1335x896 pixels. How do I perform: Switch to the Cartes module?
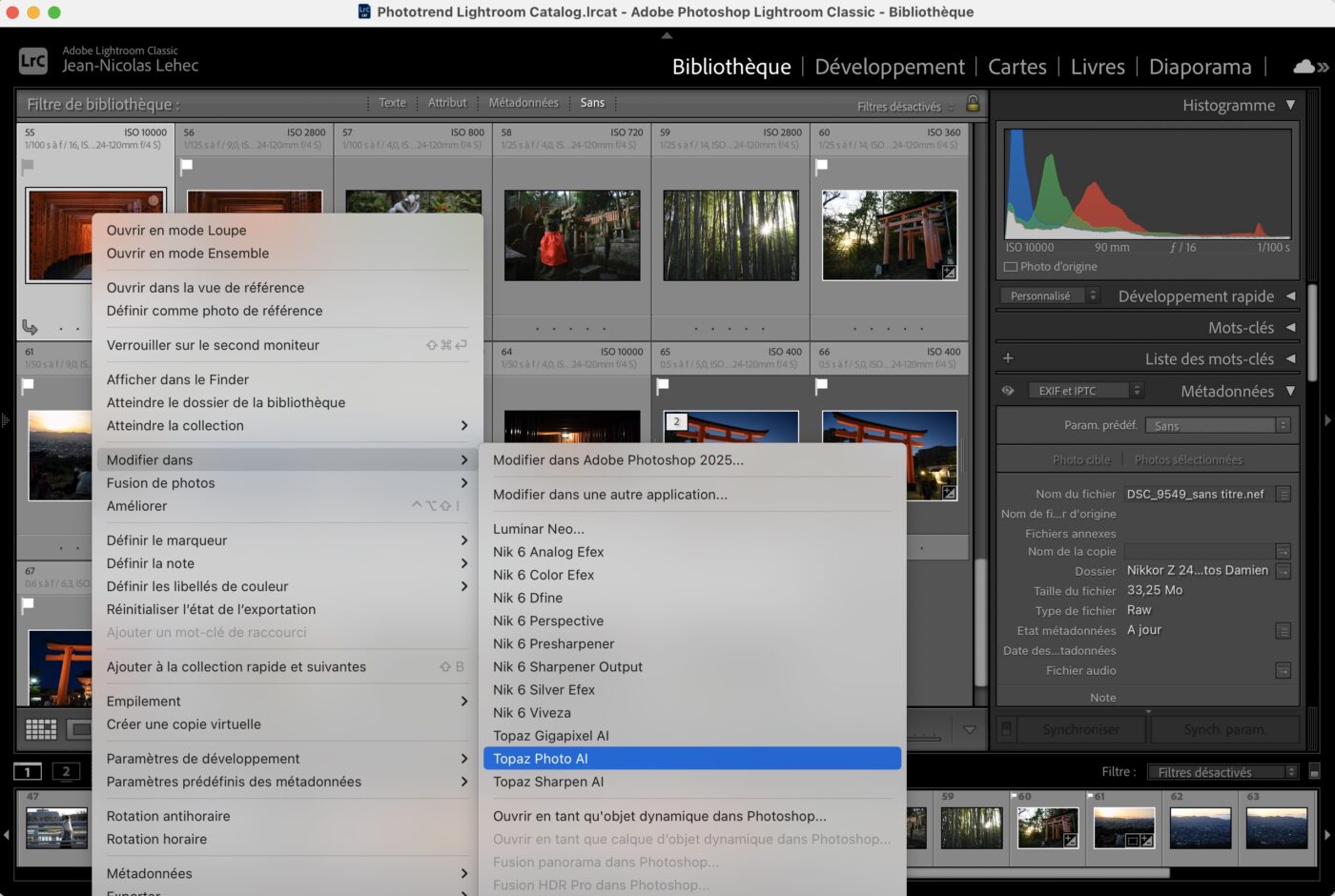[1017, 67]
